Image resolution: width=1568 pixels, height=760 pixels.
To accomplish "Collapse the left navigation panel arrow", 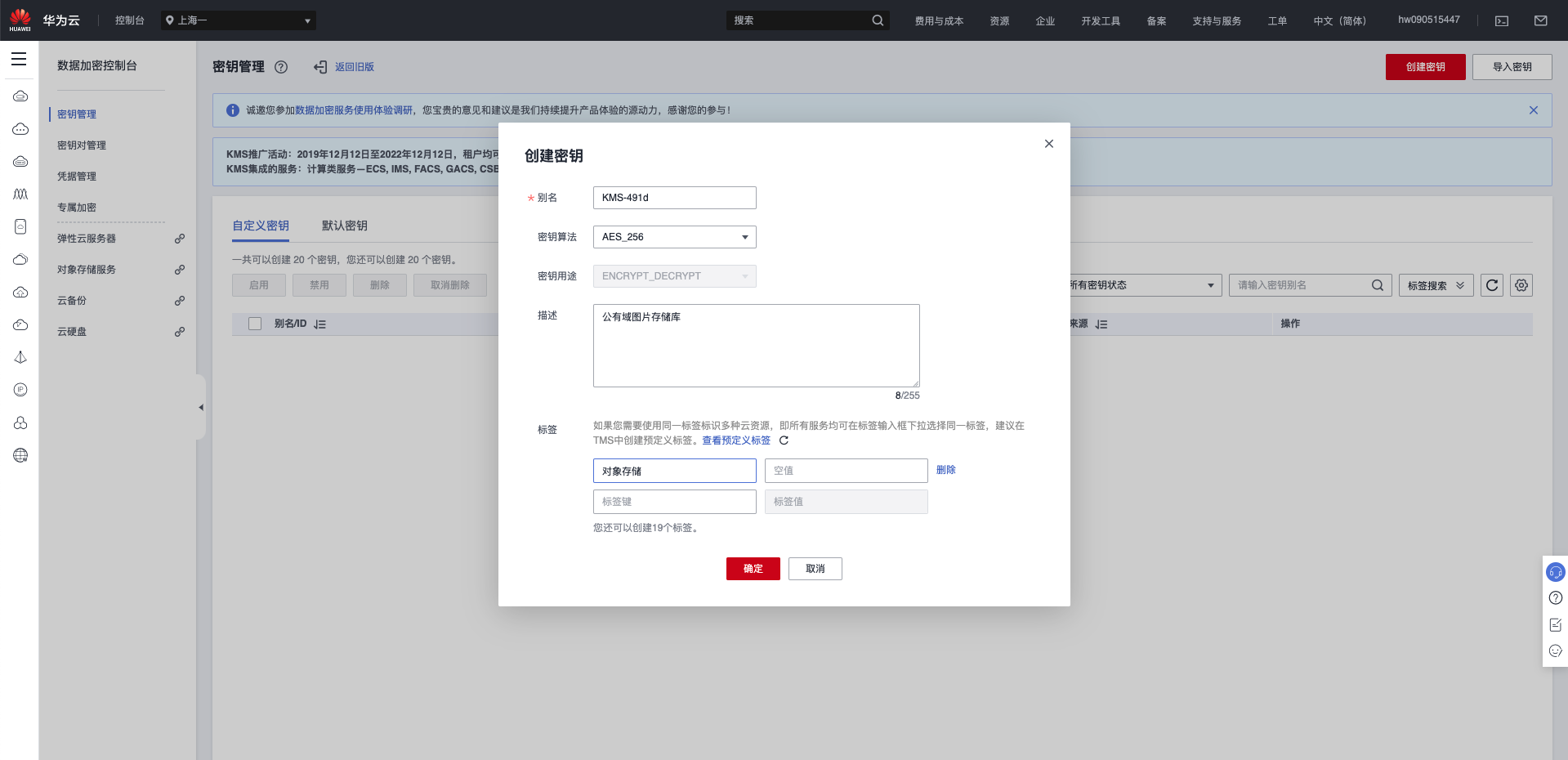I will 201,406.
